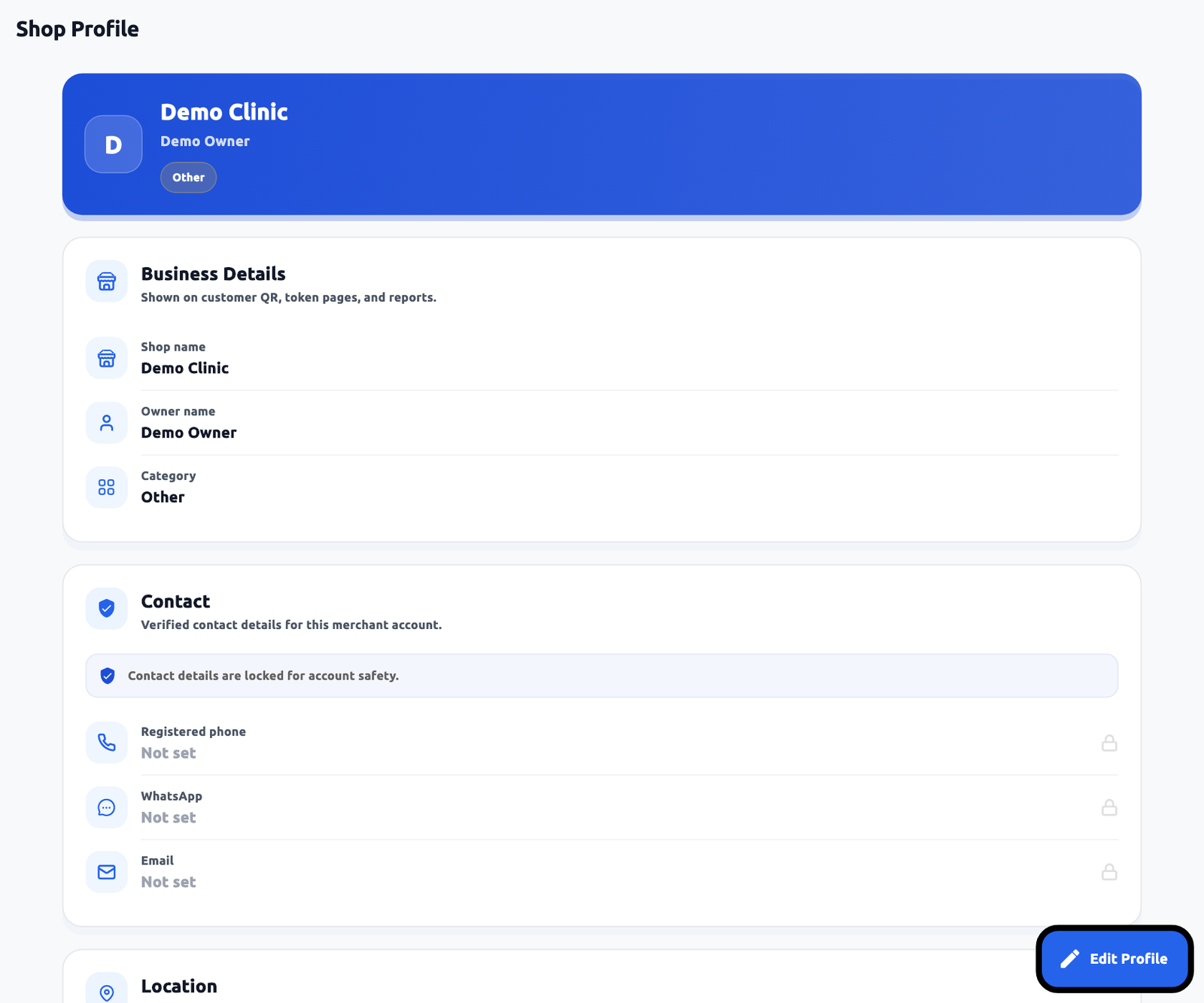The width and height of the screenshot is (1204, 1003).
Task: Click 'Verified contact details' subtitle
Action: coord(291,625)
